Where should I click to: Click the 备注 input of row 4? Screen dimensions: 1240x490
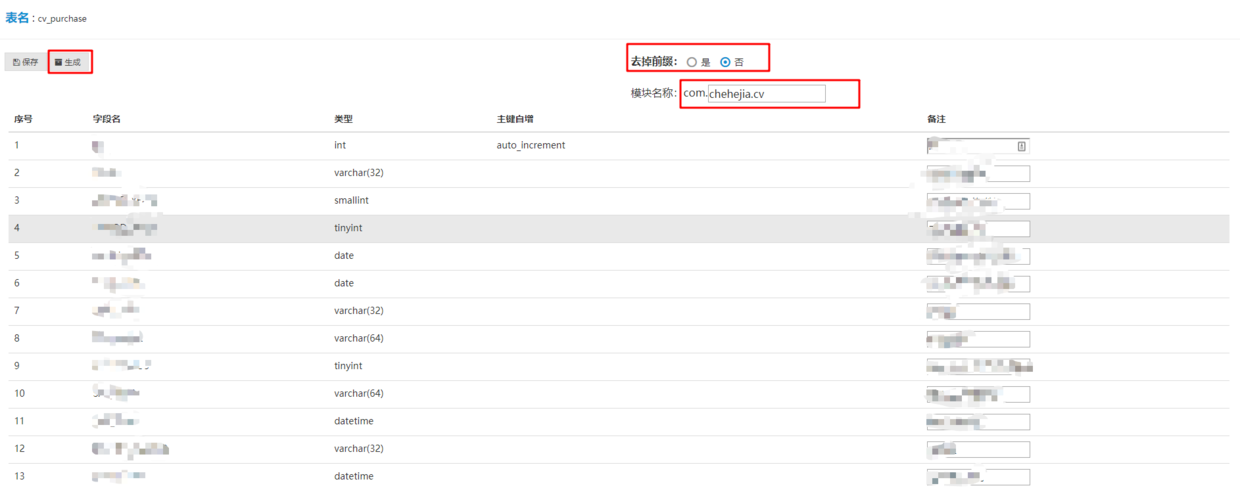tap(978, 229)
